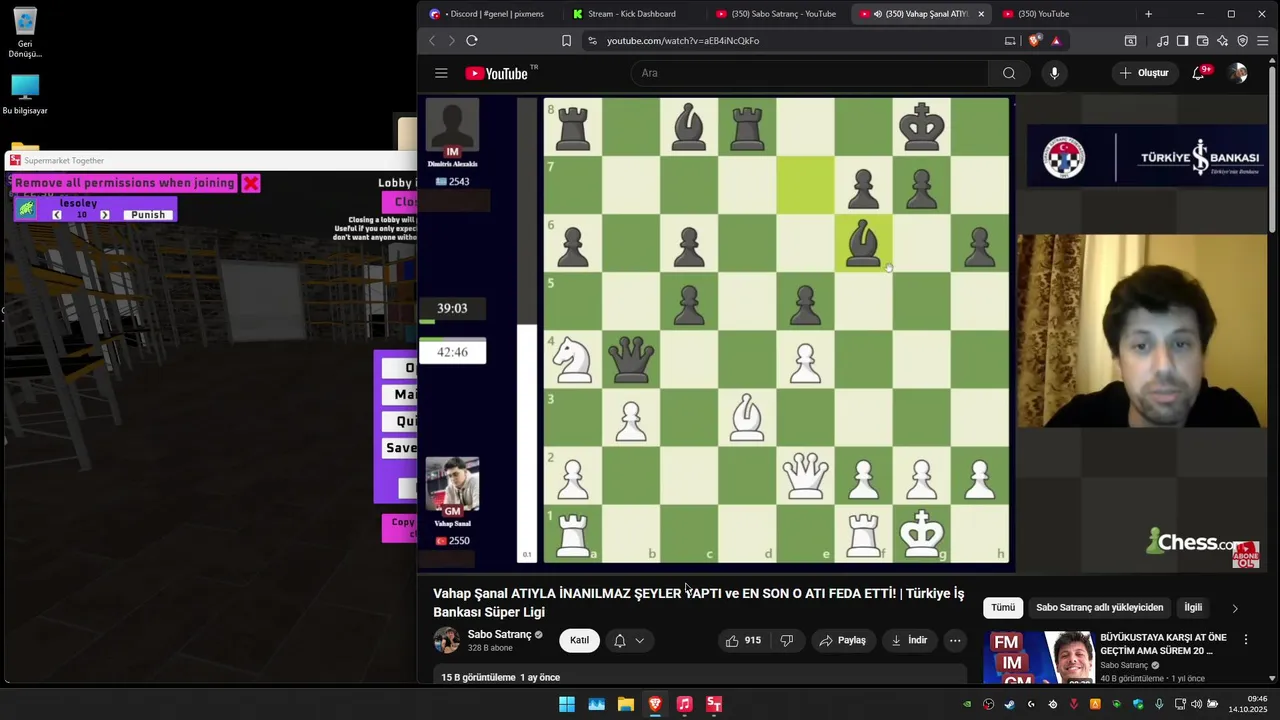Toggle Brave sidebar panel icon

[x=1182, y=41]
